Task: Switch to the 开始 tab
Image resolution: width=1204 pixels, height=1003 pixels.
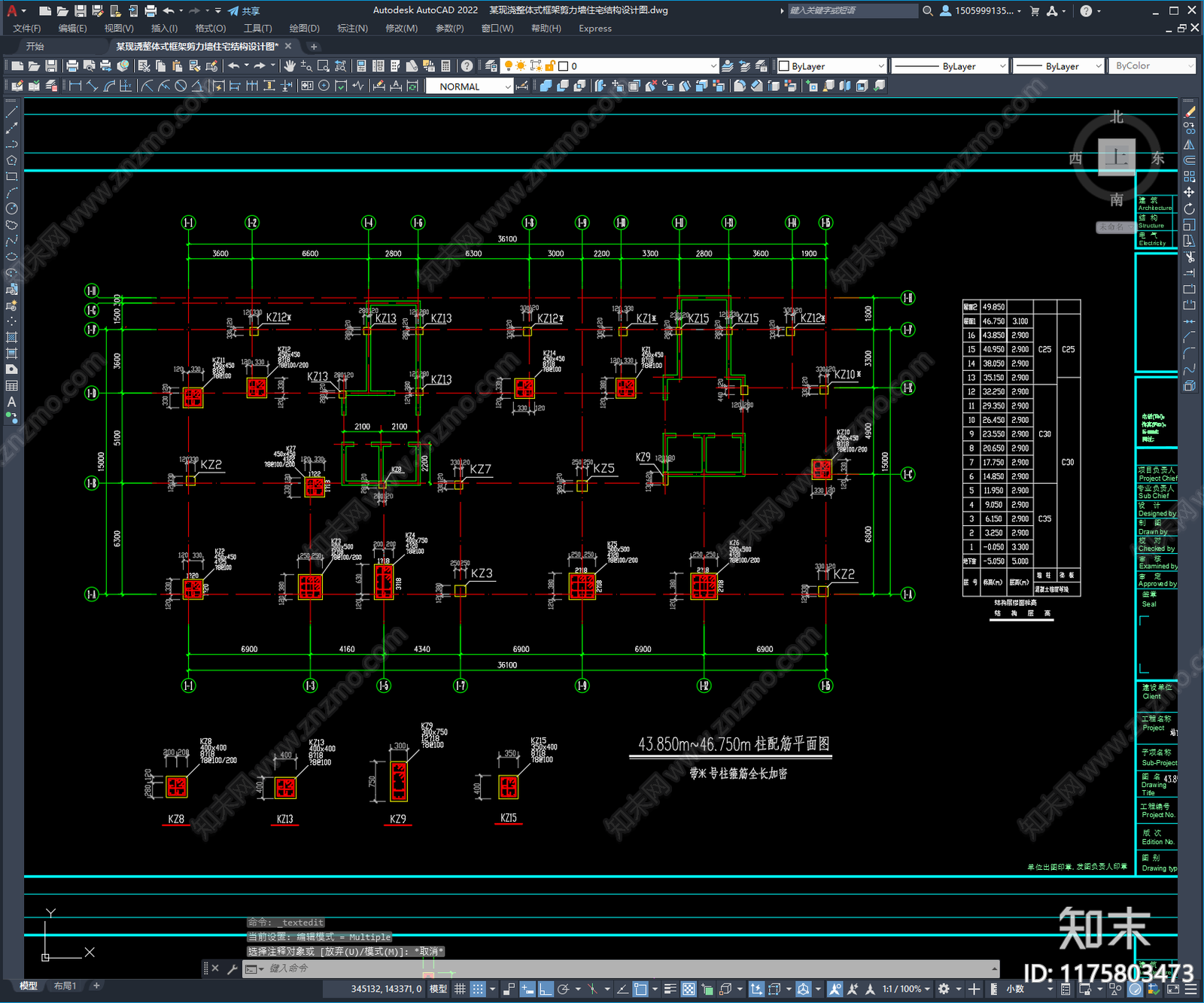Action: tap(35, 47)
